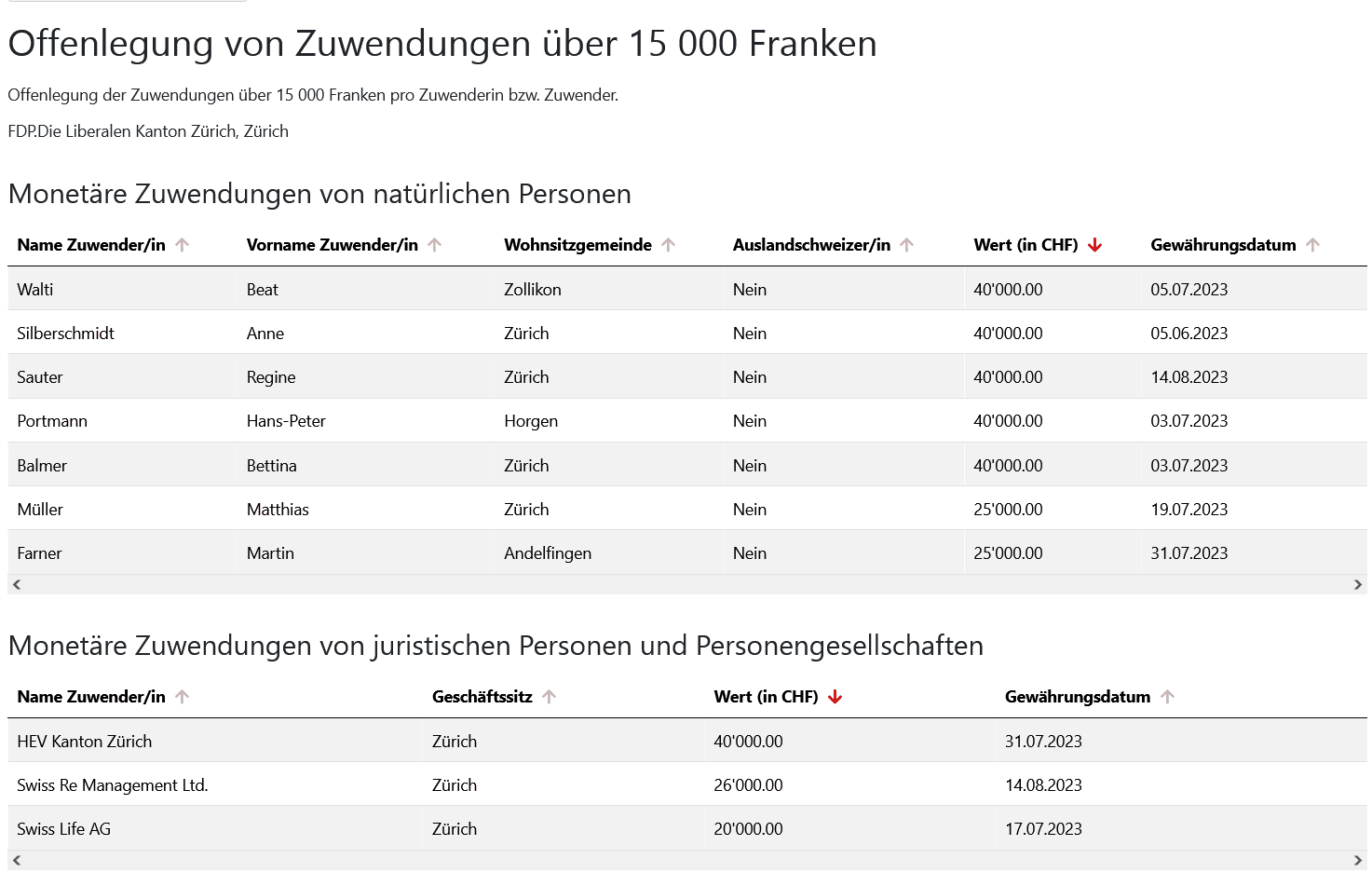1372x886 pixels.
Task: Select the Swiss Re Management Ltd. entry
Action: [x=113, y=785]
